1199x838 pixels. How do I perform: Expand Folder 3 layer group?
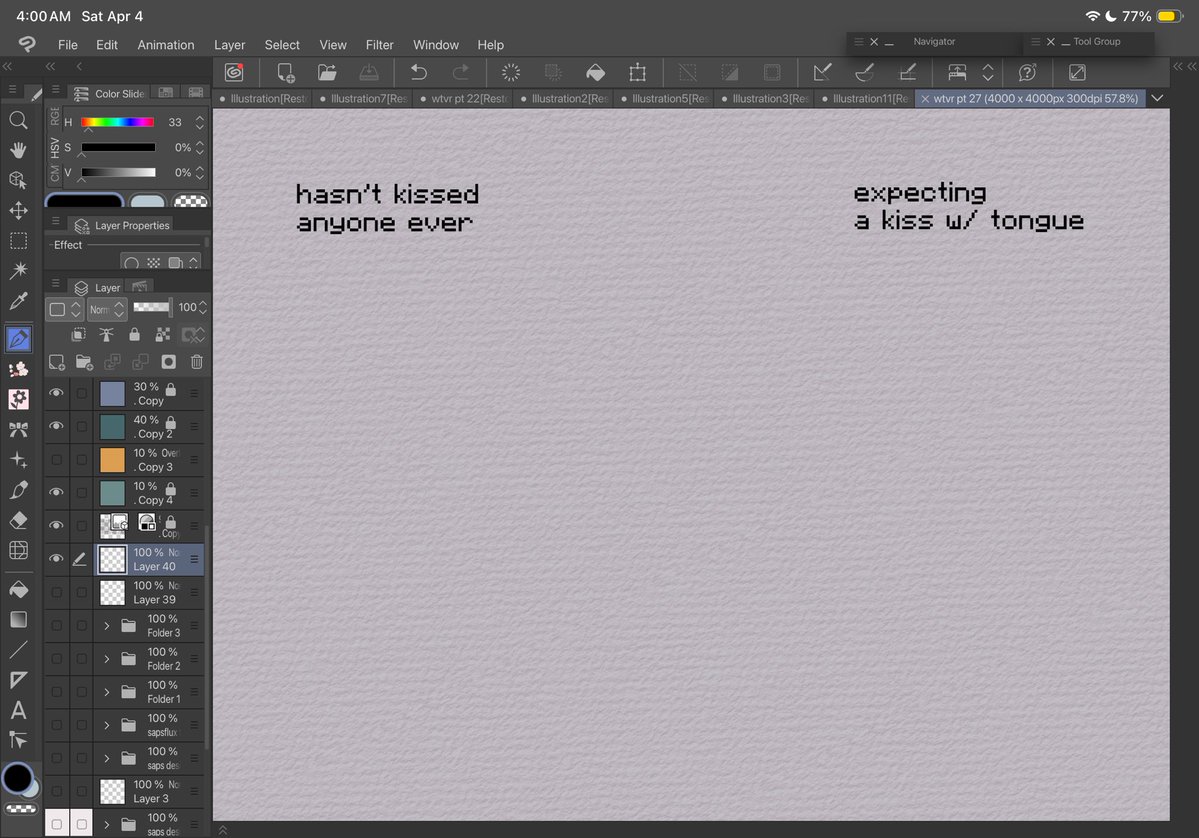click(106, 625)
